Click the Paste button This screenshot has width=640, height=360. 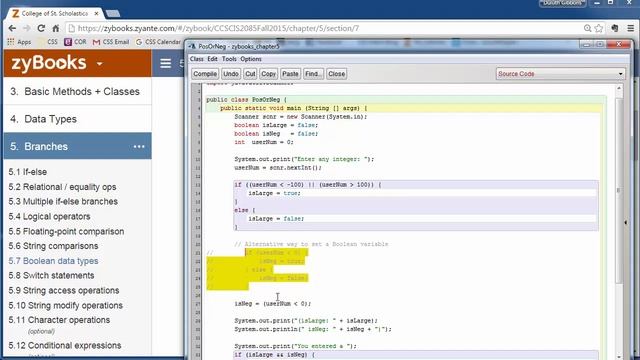point(290,74)
